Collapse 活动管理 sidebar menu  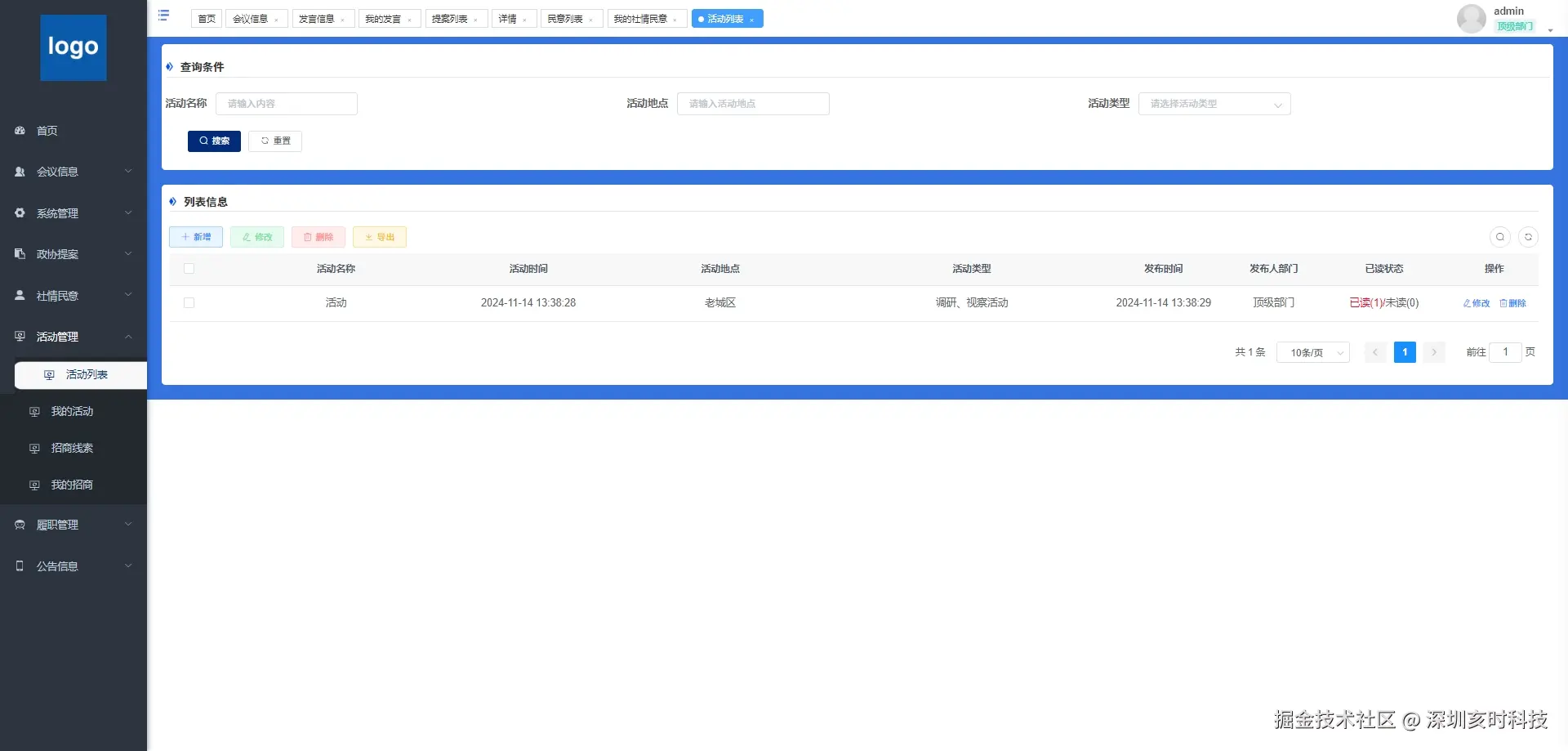click(73, 337)
